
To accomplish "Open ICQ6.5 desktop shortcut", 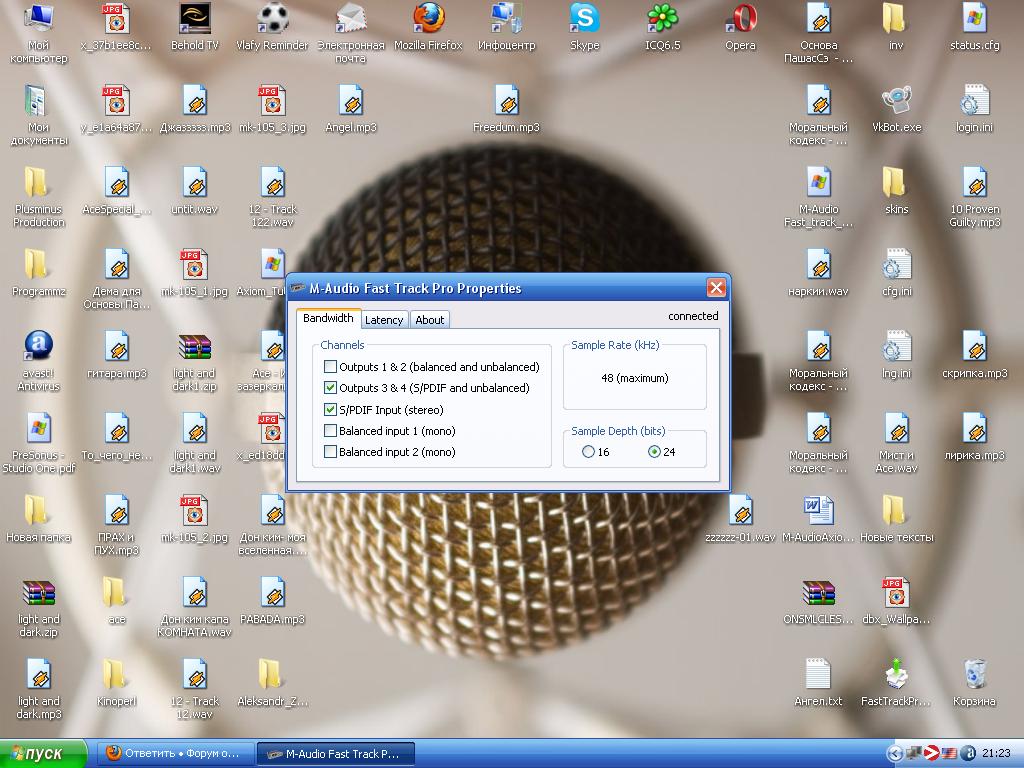I will coord(662,19).
